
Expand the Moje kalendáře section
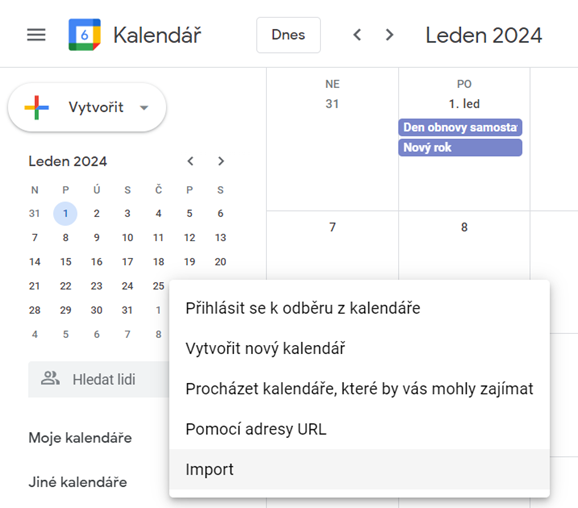80,438
